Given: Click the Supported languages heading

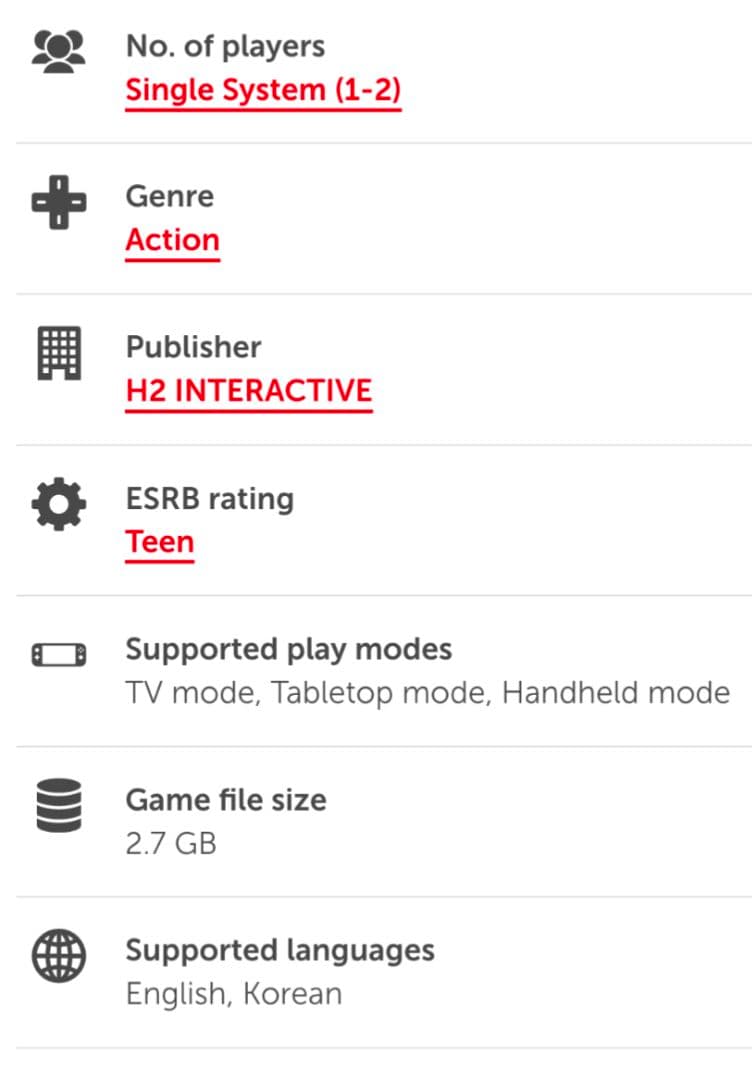Looking at the screenshot, I should pyautogui.click(x=279, y=950).
